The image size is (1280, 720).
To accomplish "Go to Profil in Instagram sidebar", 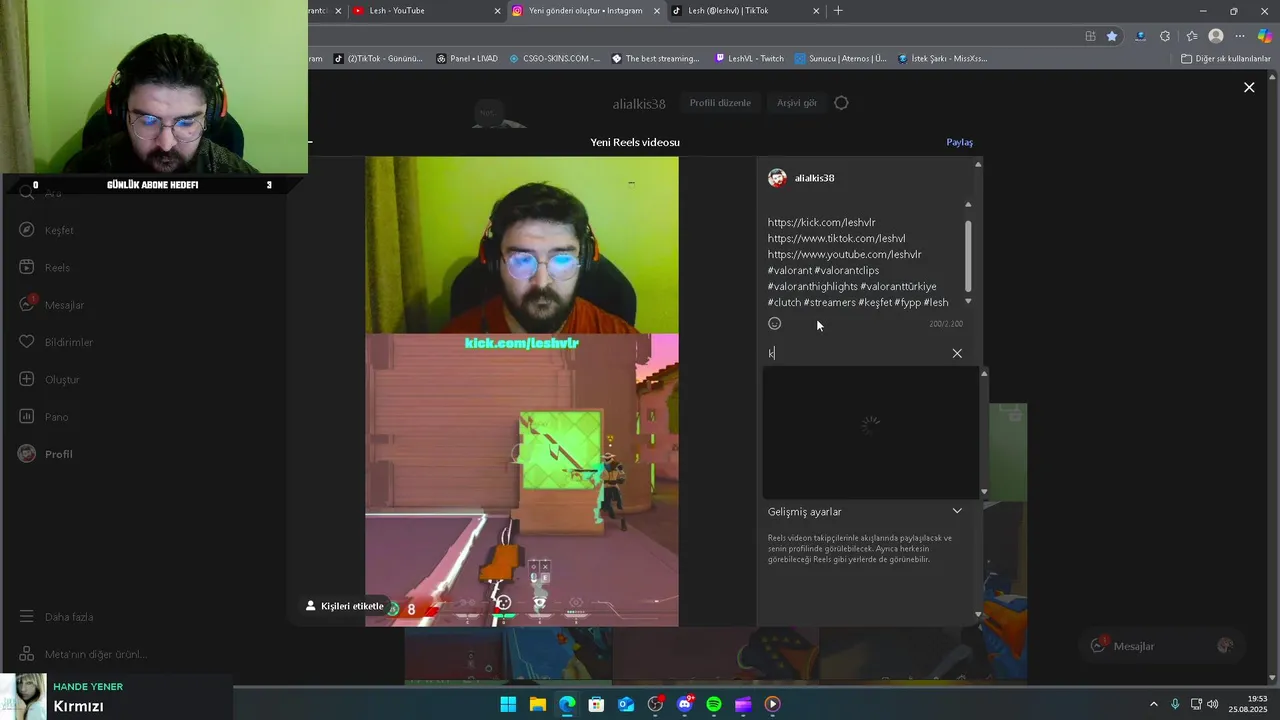I will (x=46, y=454).
